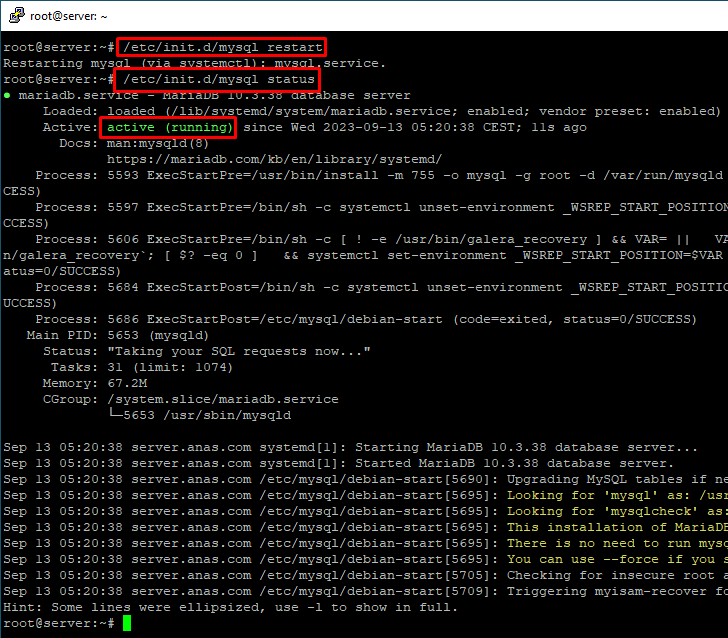Viewport: 728px width, 638px height.
Task: Click 'Checking for insecure root' log line
Action: (x=365, y=575)
